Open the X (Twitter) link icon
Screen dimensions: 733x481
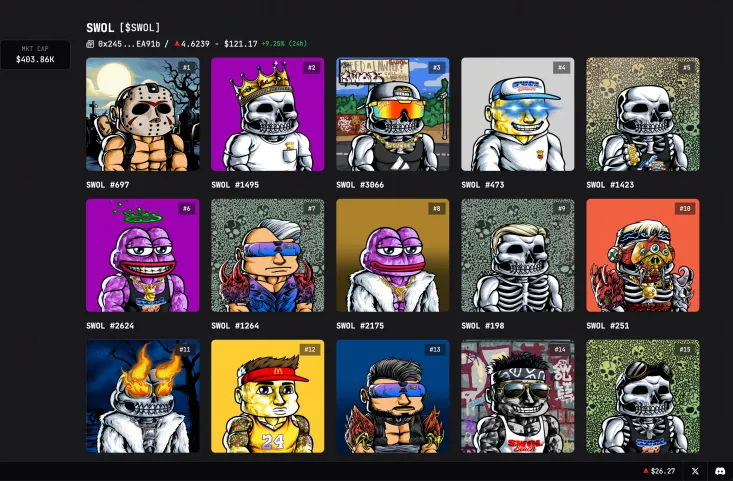coord(695,471)
